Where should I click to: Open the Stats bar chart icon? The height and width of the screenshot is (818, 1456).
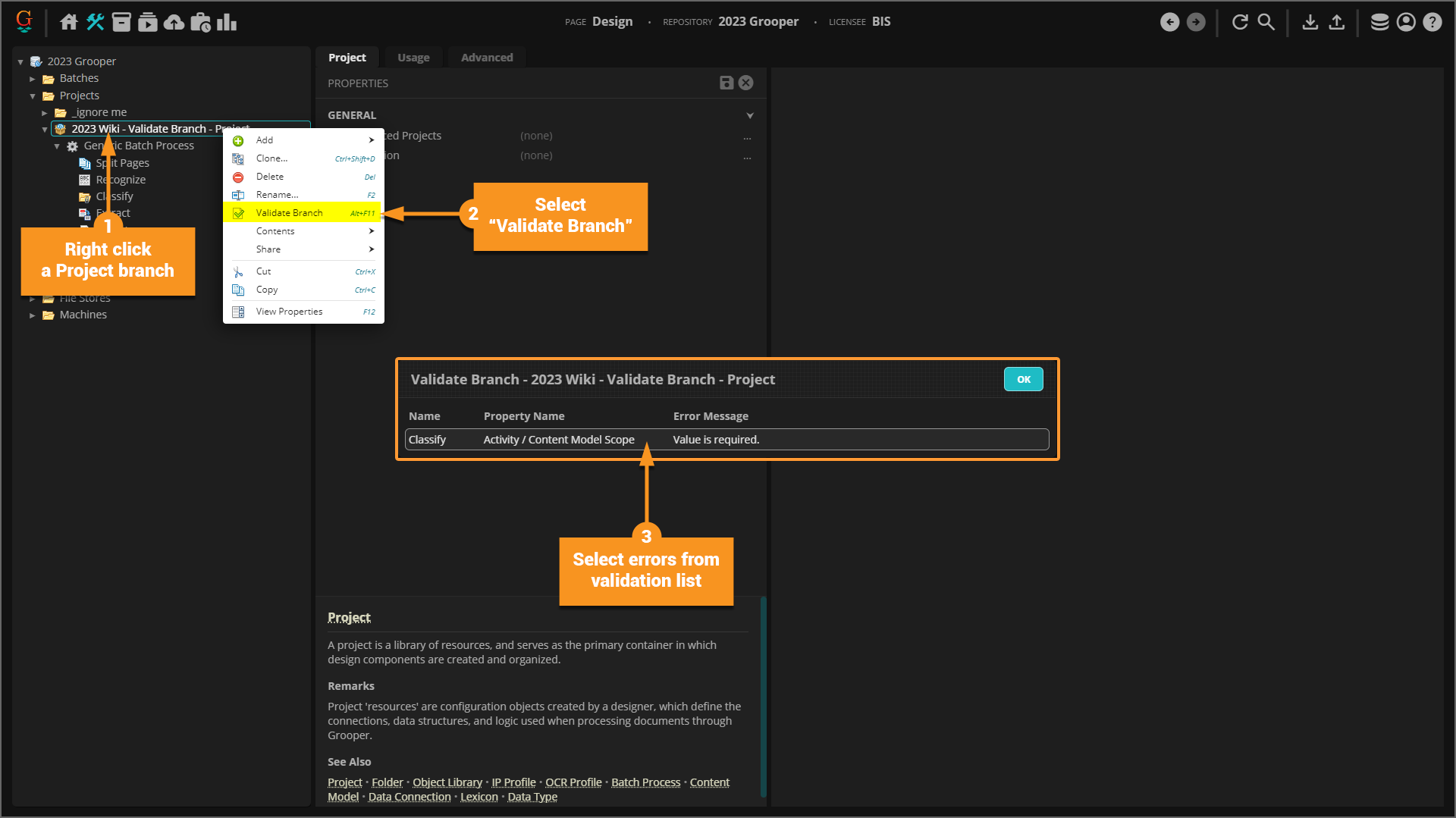tap(227, 22)
